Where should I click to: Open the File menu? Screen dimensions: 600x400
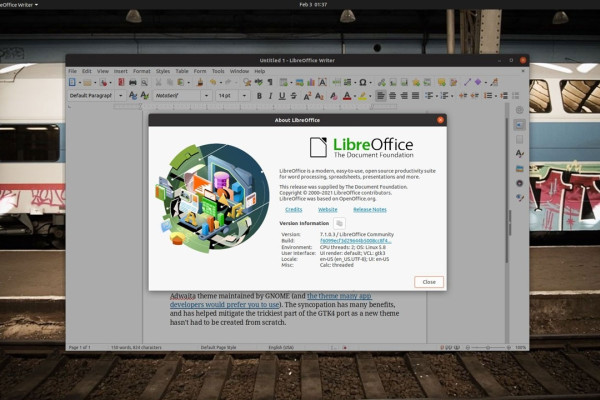click(x=72, y=71)
